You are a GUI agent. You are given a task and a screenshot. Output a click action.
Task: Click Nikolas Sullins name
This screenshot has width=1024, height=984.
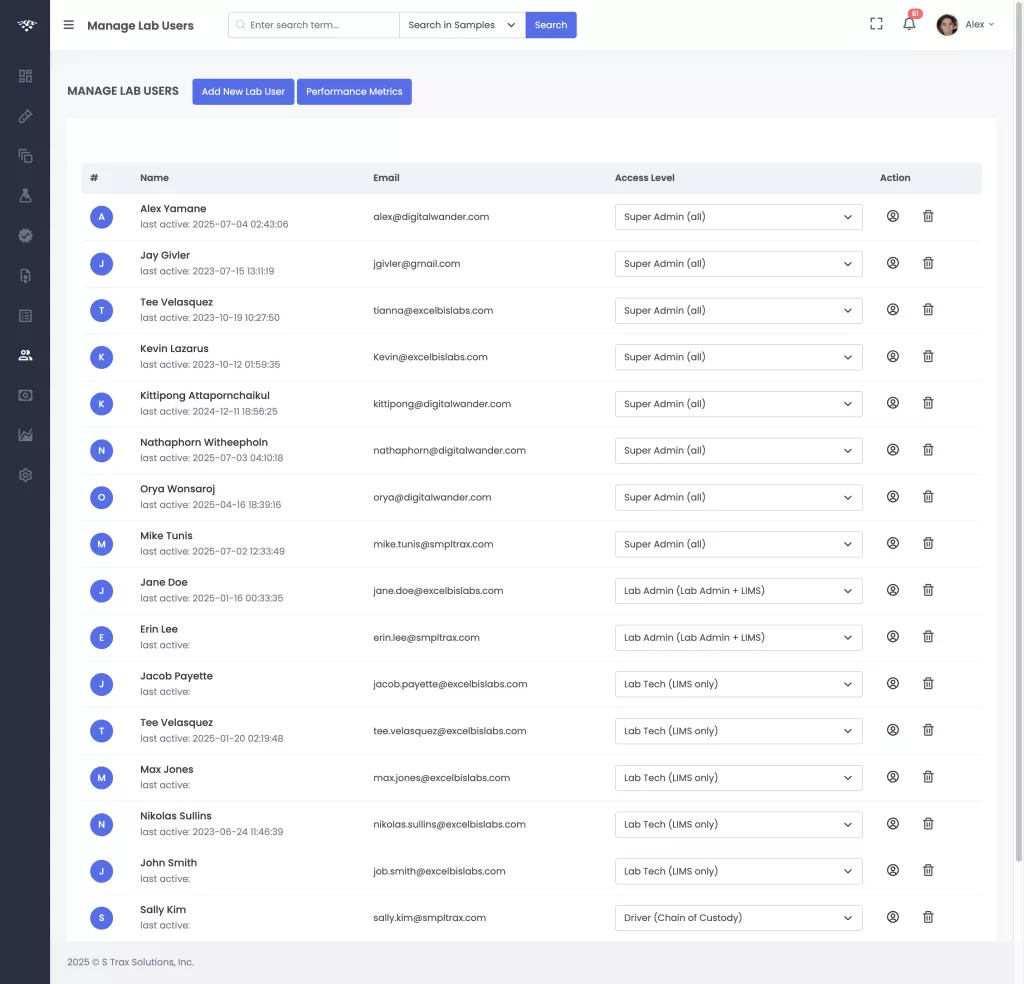point(176,816)
